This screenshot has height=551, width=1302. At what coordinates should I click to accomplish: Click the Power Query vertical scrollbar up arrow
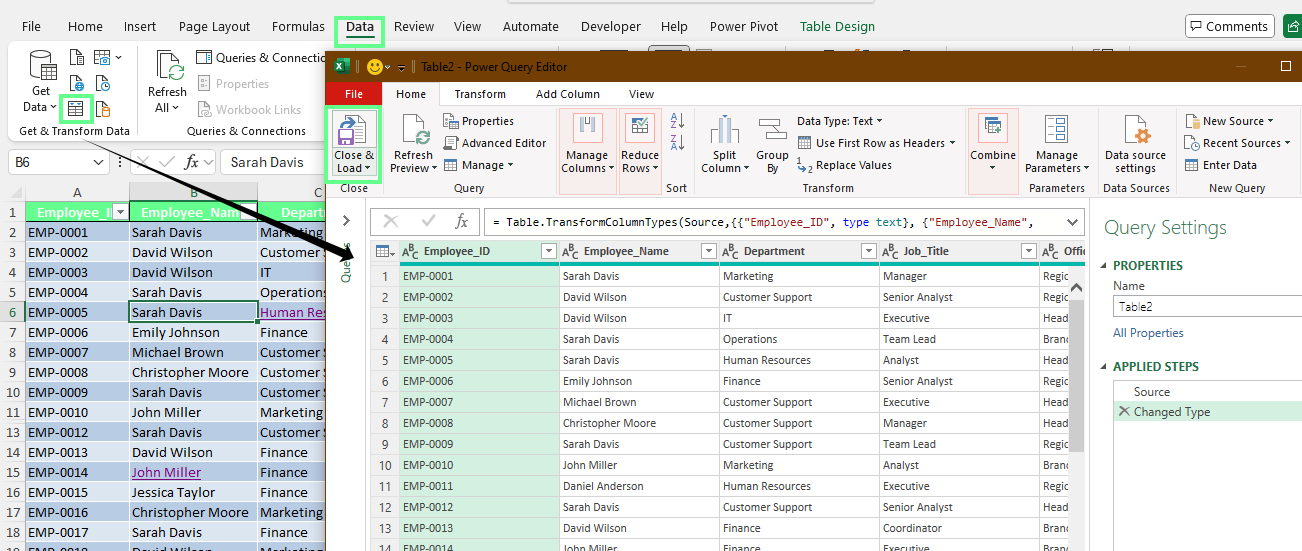[1076, 288]
